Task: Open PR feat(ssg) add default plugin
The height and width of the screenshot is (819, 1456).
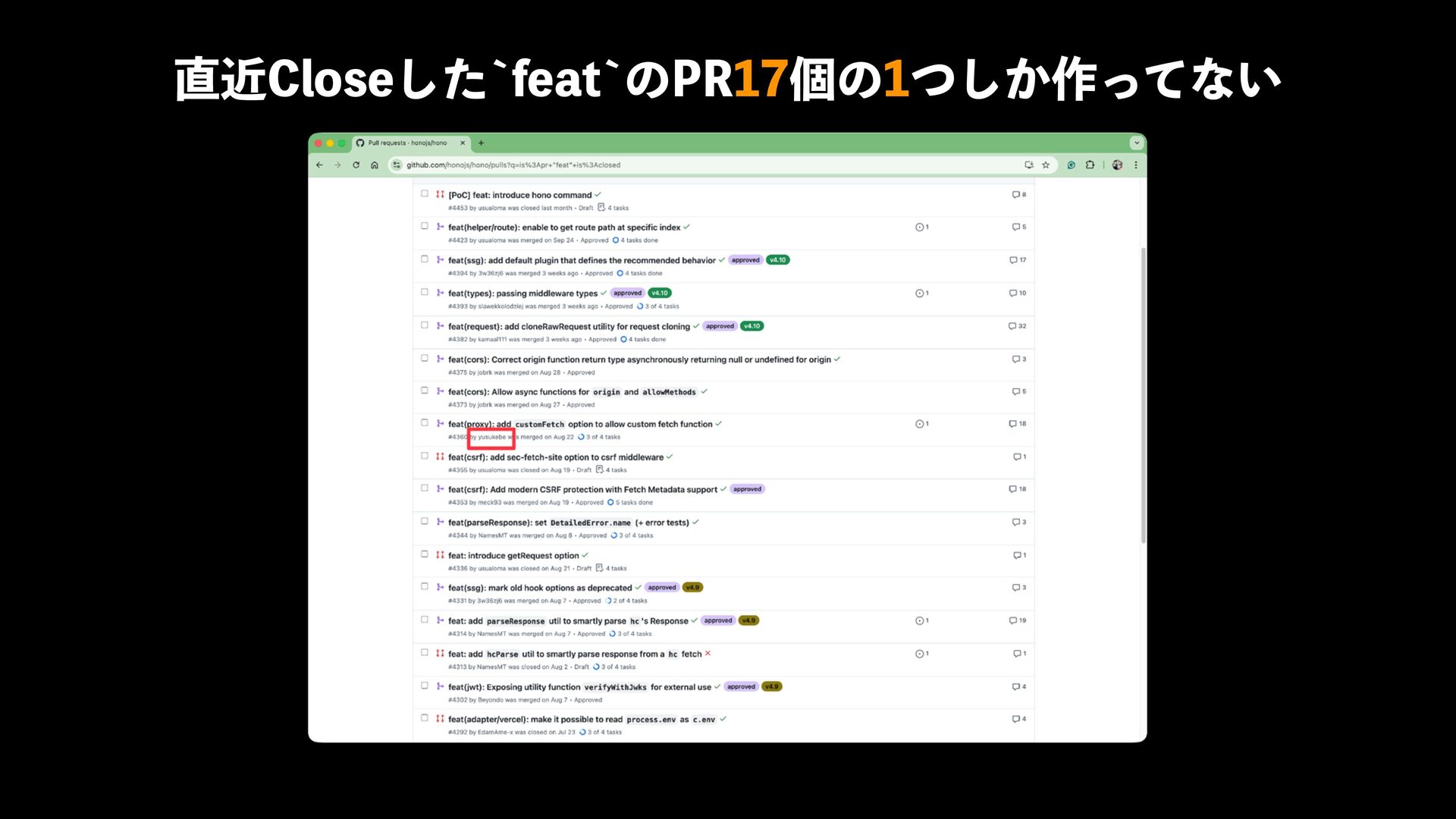Action: (x=581, y=260)
